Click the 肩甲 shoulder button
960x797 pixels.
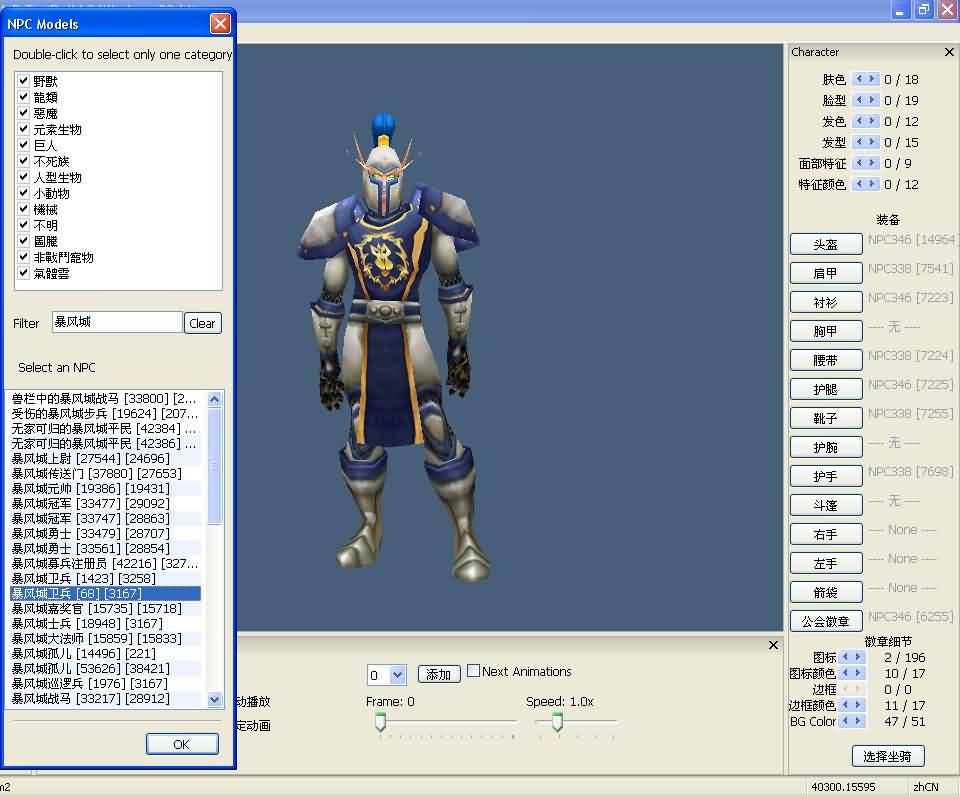point(826,273)
